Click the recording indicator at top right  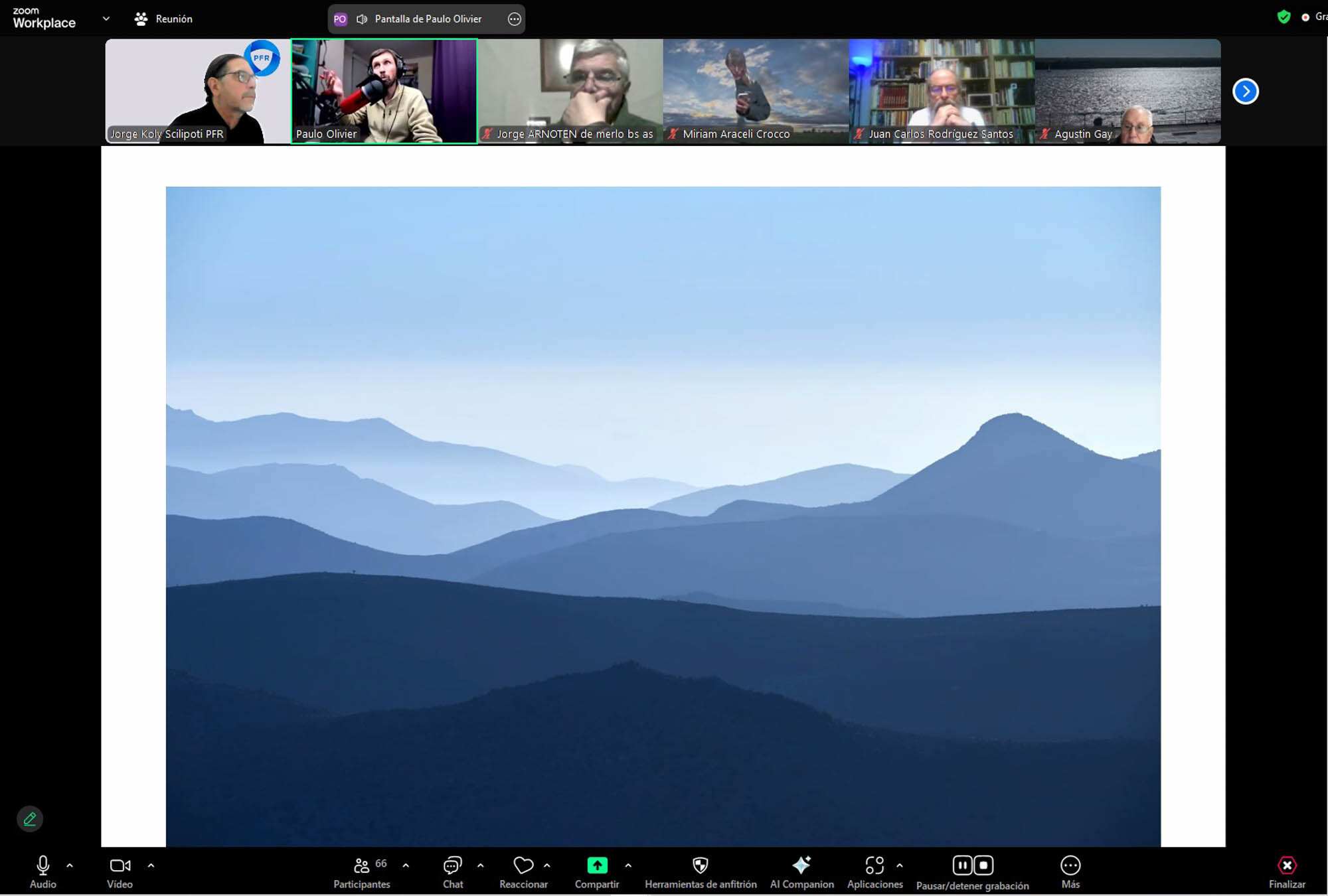(1314, 17)
